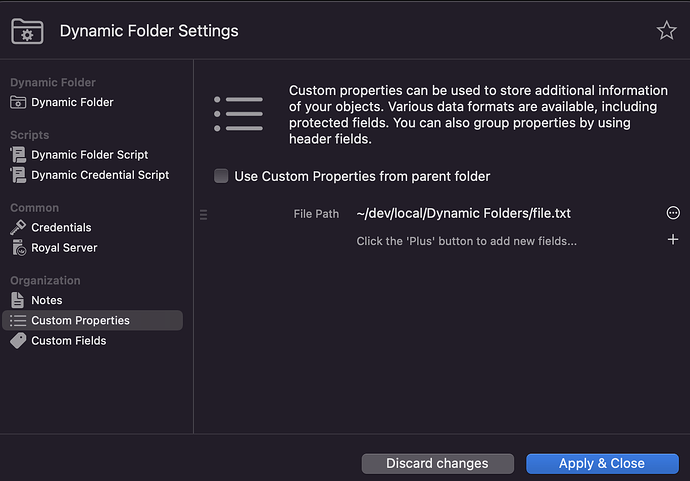Click the Dynamic Credential Script icon

[18, 175]
